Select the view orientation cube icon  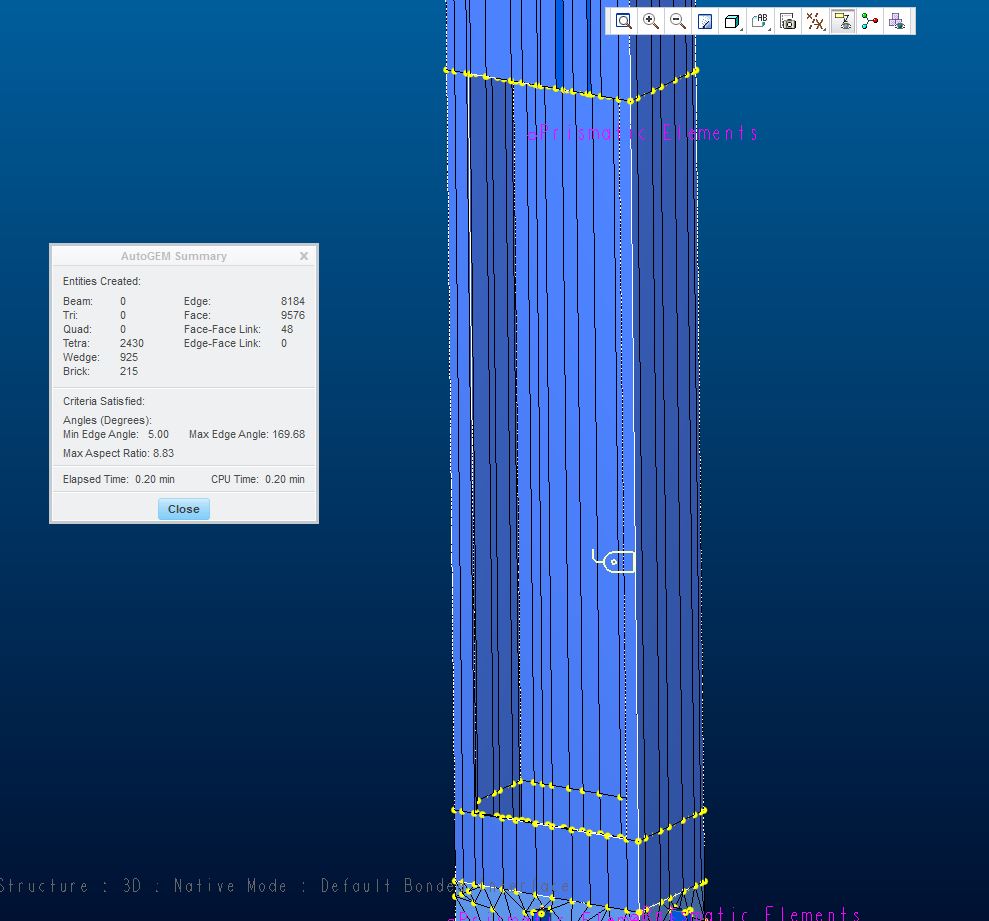[x=732, y=20]
